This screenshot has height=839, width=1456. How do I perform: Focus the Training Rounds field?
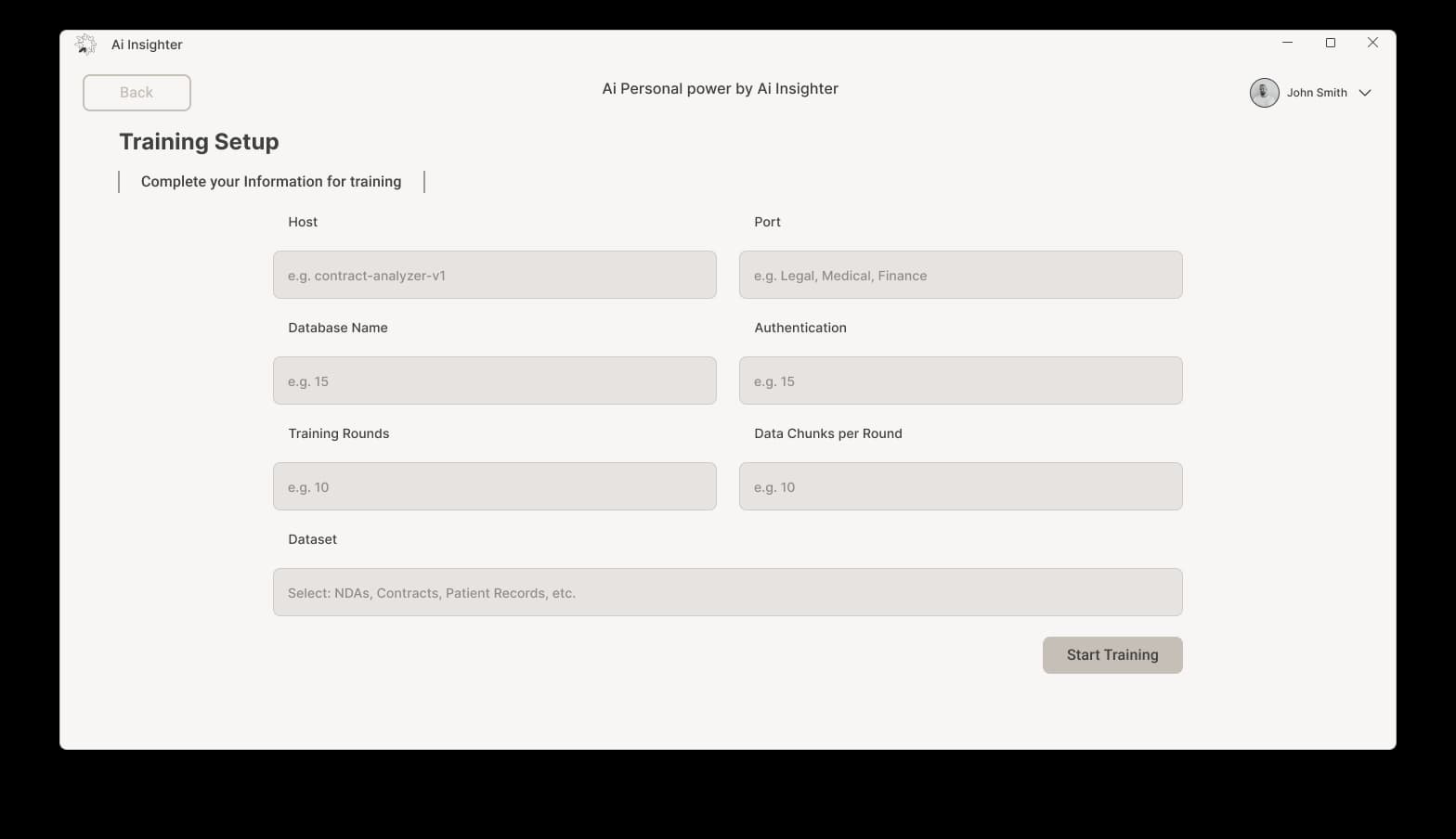[x=494, y=486]
